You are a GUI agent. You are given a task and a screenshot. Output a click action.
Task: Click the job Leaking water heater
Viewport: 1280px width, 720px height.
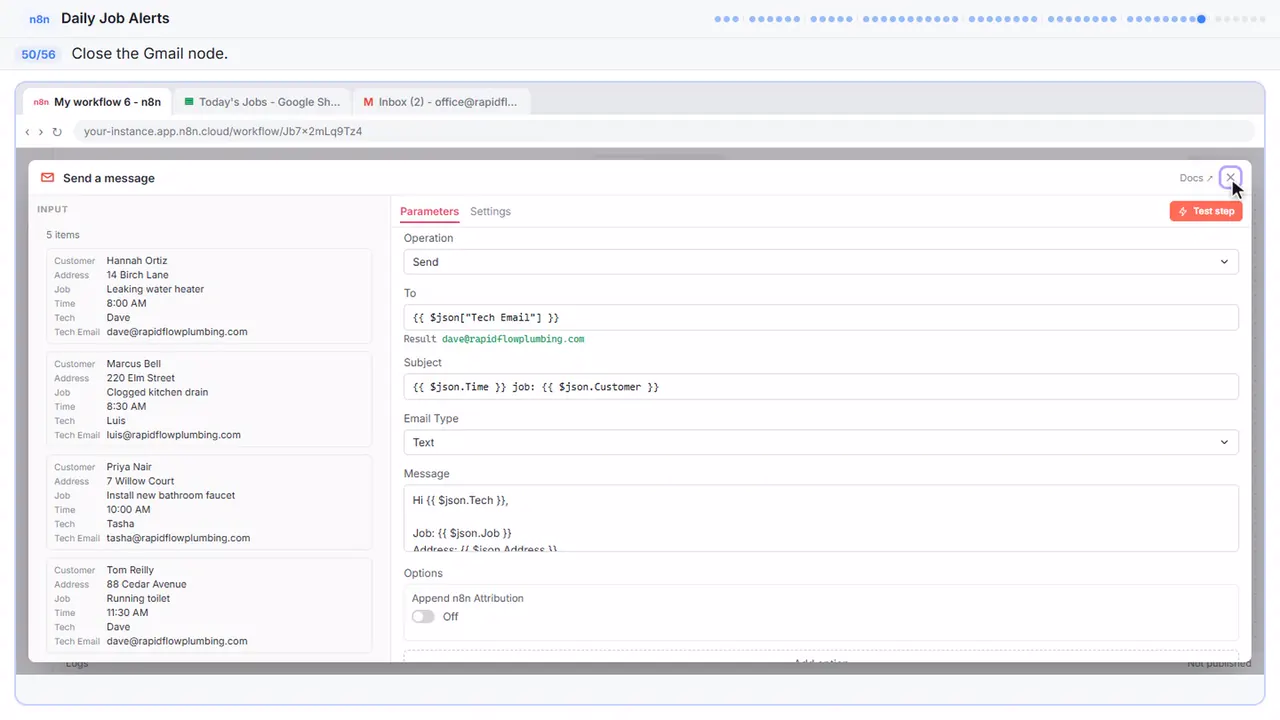(155, 289)
